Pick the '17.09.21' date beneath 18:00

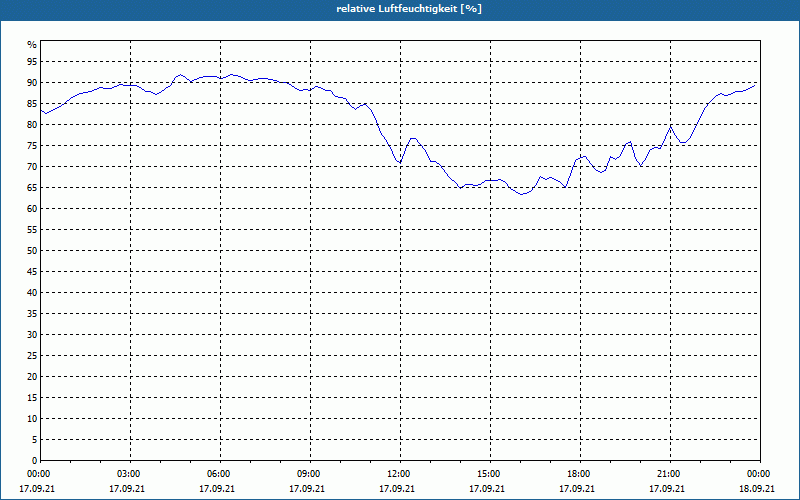[577, 489]
